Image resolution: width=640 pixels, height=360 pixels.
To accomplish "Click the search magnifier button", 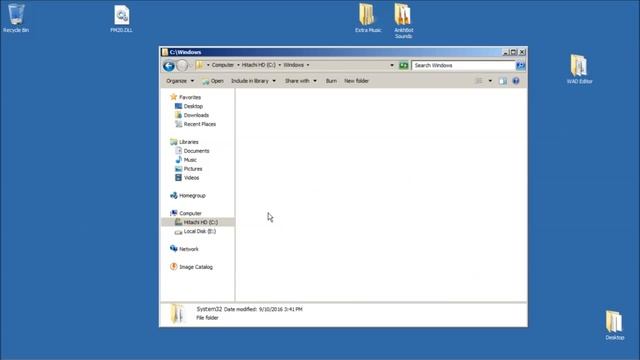I will pos(520,65).
